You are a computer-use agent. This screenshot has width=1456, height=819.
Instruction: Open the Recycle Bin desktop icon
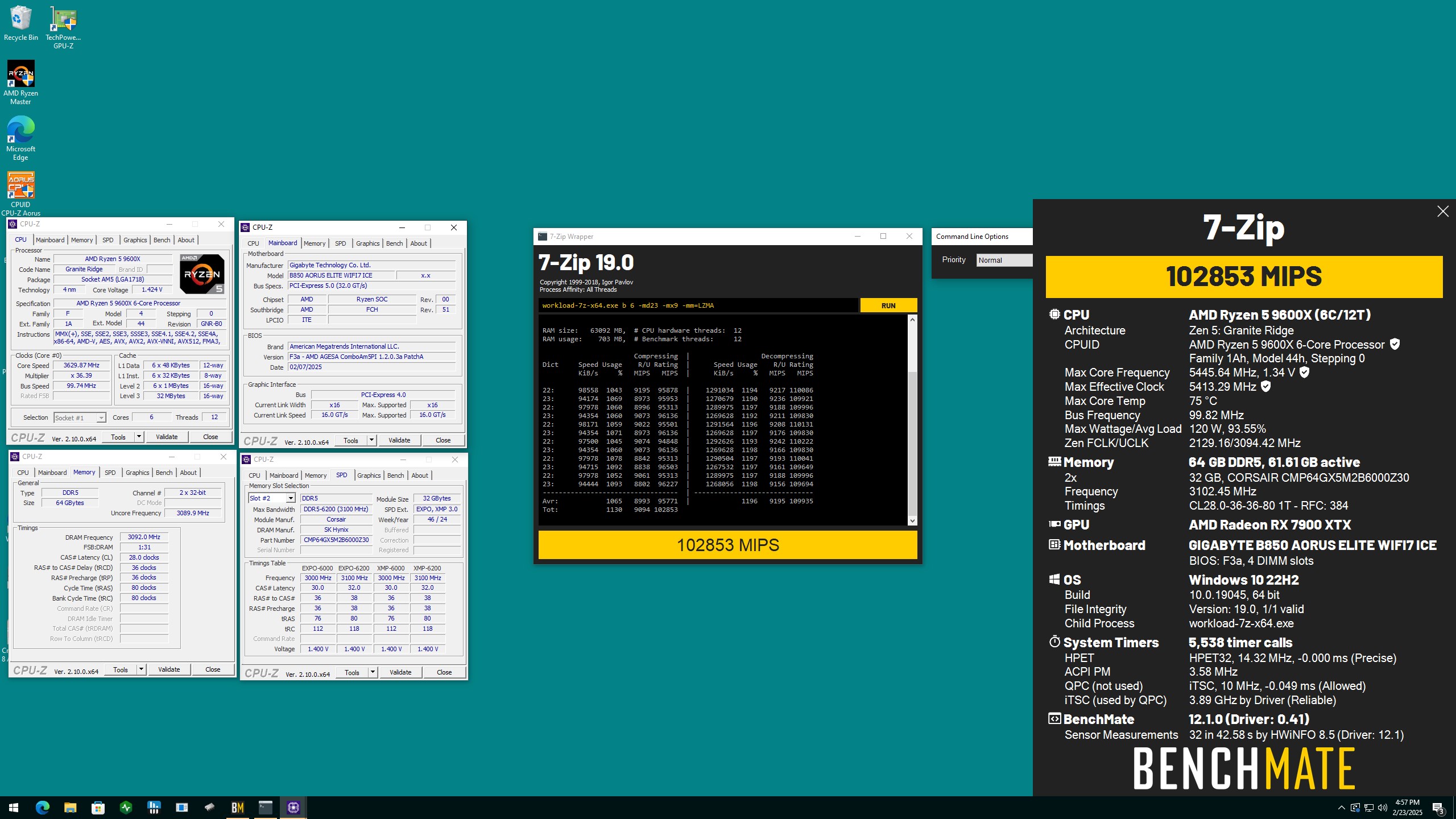click(20, 24)
